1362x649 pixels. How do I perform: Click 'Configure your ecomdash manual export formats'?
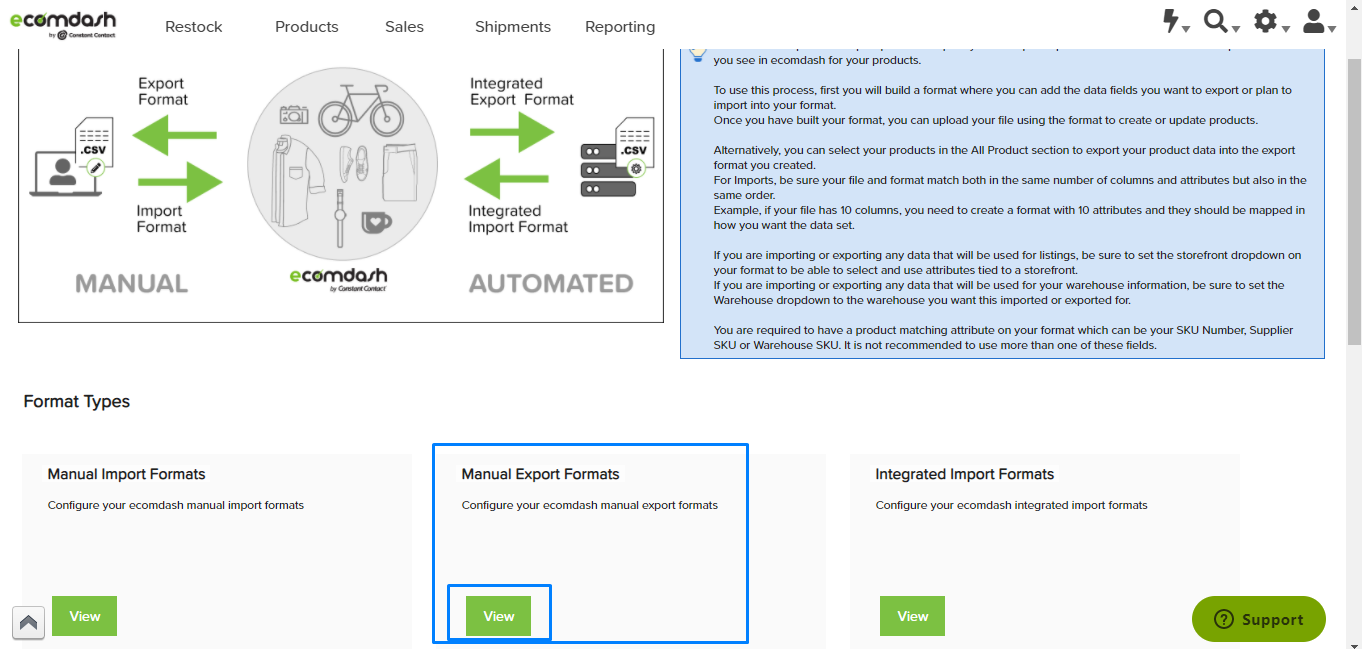point(590,505)
